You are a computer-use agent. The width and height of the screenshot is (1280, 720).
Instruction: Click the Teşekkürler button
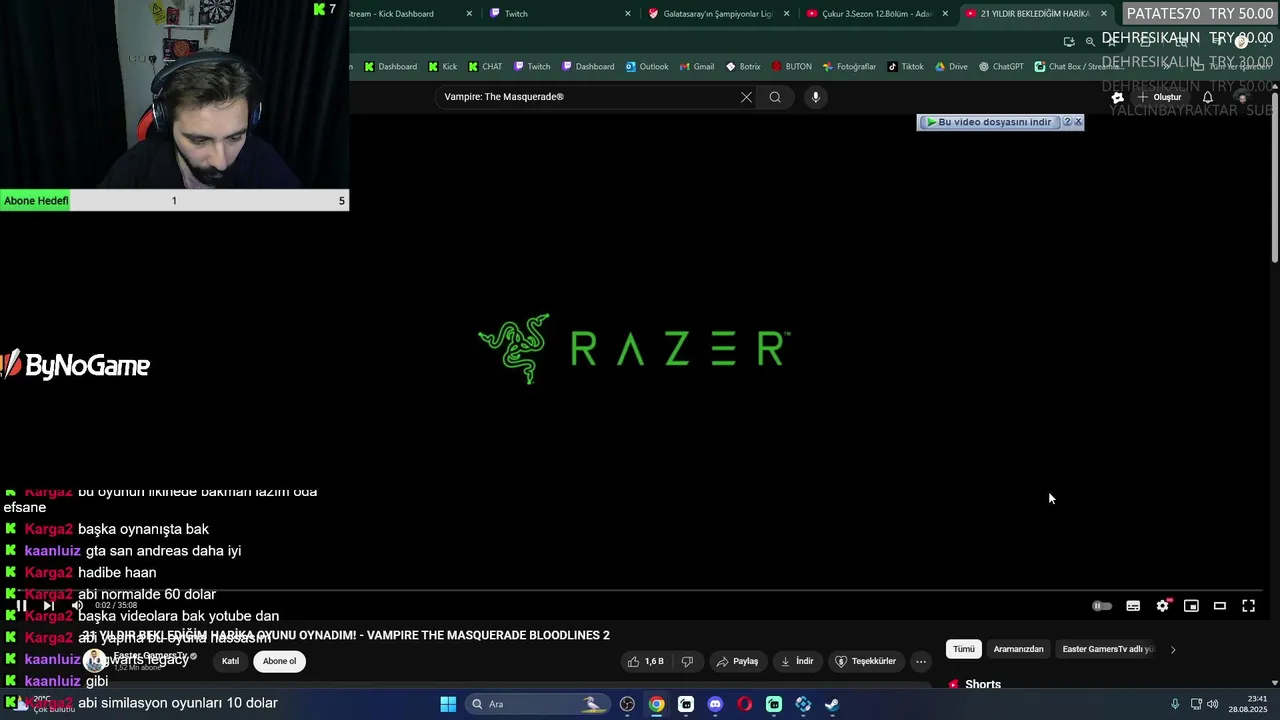866,661
